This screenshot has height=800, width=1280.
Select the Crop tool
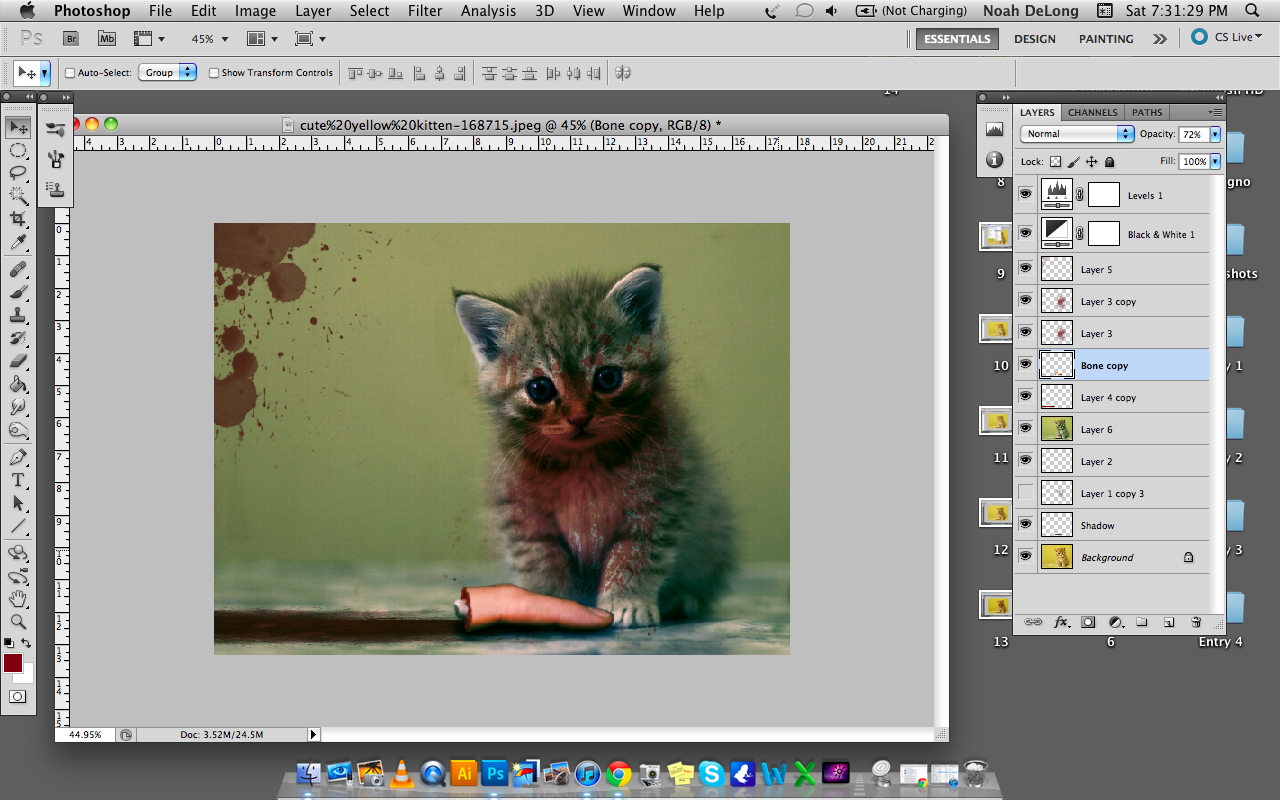pos(18,219)
